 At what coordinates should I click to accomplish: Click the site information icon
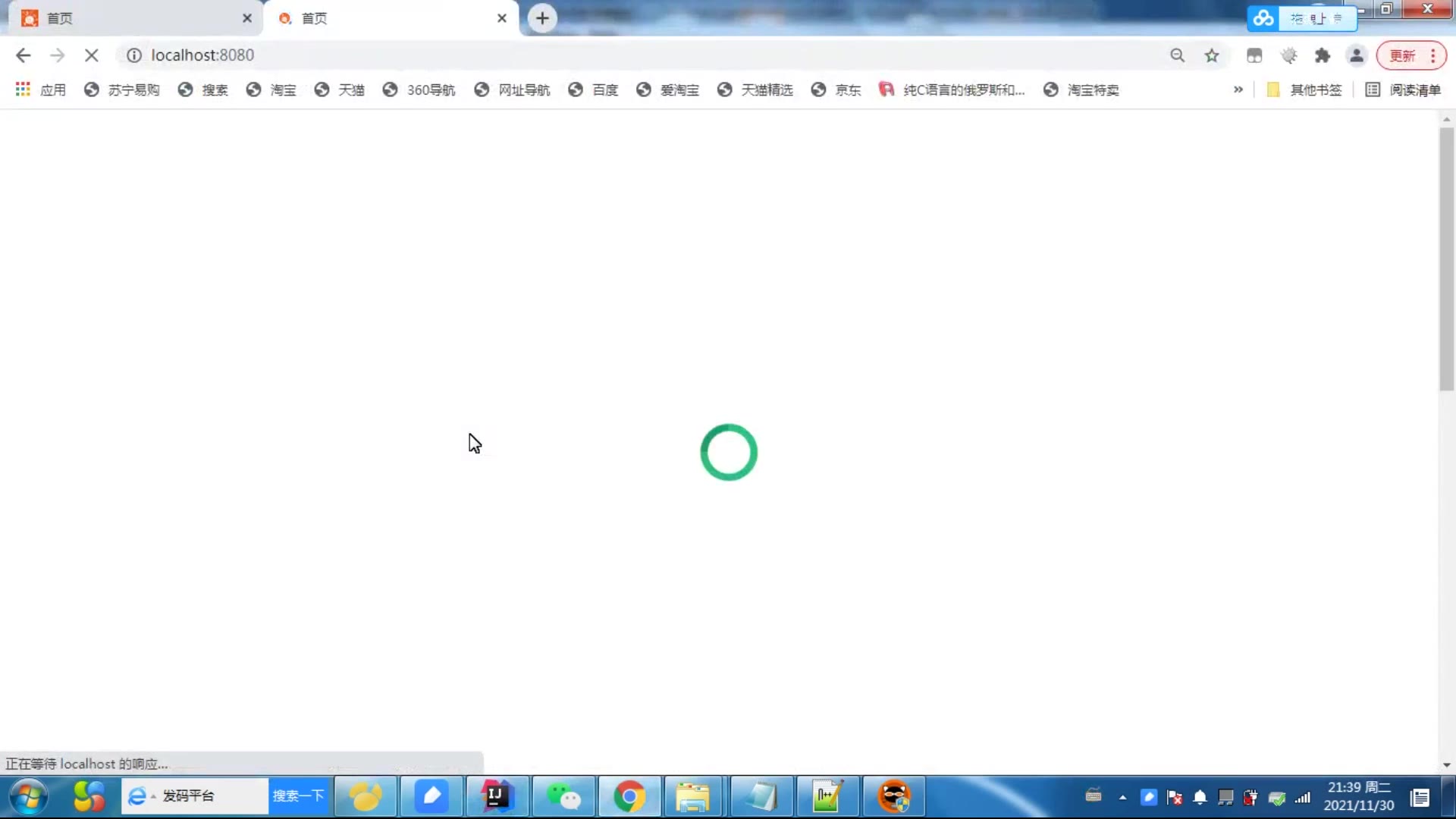[x=134, y=55]
